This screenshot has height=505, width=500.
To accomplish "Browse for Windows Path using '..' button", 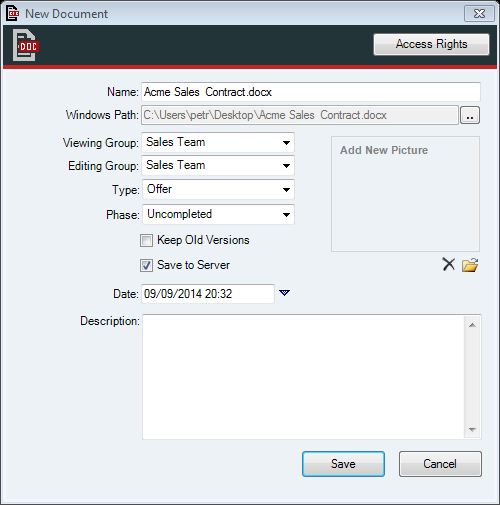I will pyautogui.click(x=470, y=115).
